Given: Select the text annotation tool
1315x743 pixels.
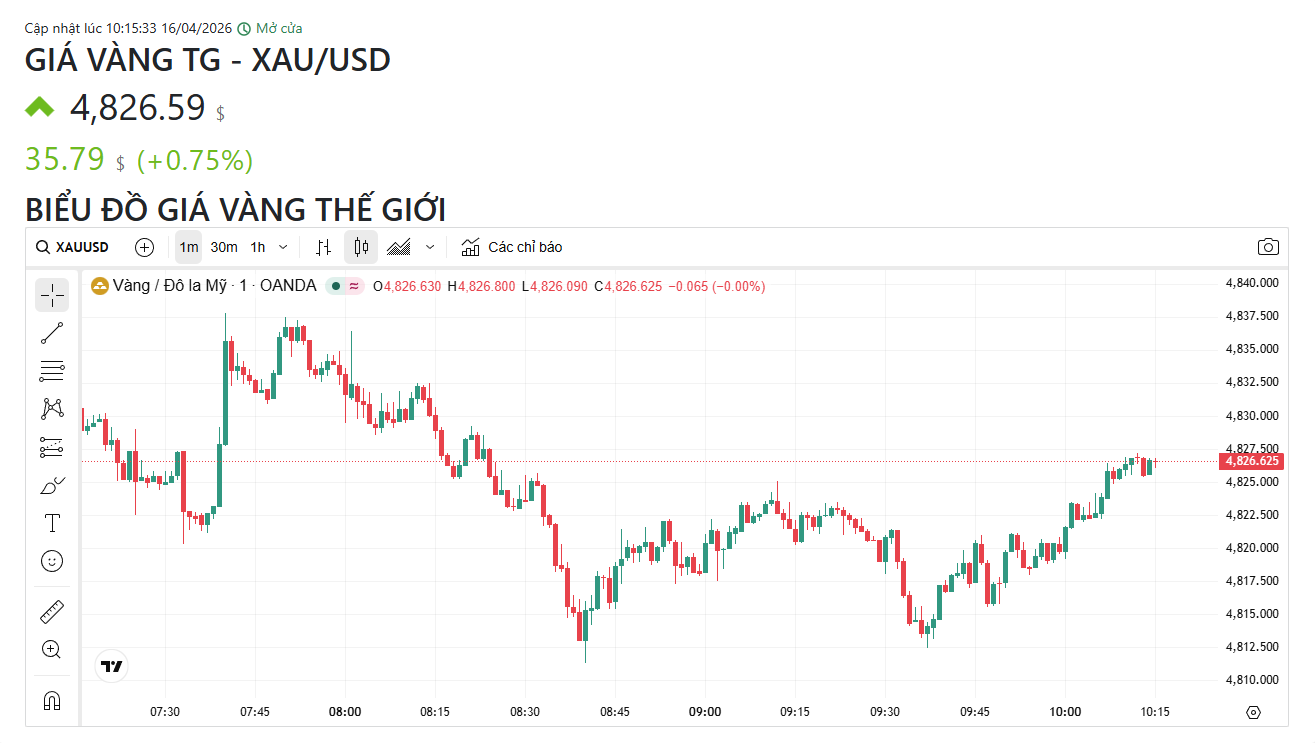Looking at the screenshot, I should point(52,523).
